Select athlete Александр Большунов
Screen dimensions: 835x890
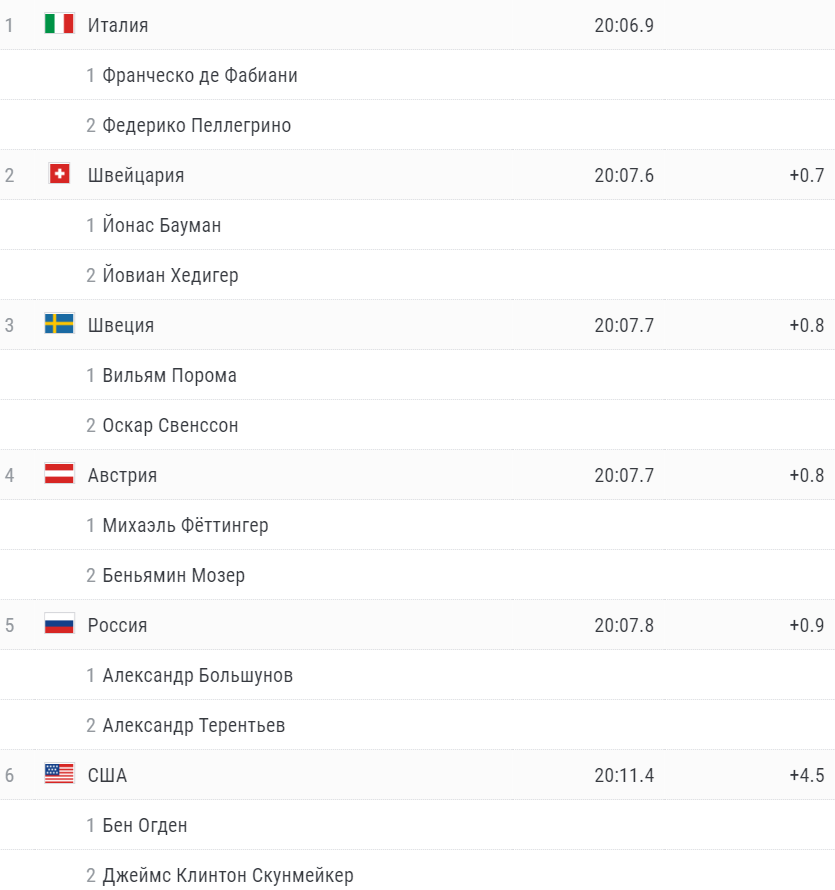coord(198,675)
